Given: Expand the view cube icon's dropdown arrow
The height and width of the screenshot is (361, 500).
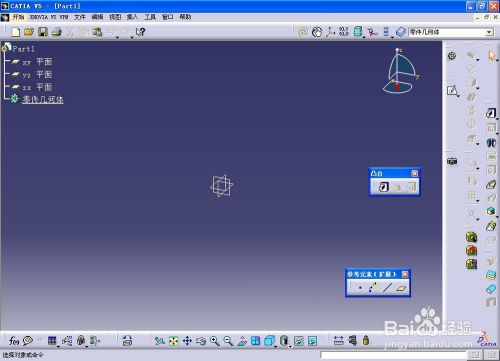Looking at the screenshot, I should tap(275, 346).
